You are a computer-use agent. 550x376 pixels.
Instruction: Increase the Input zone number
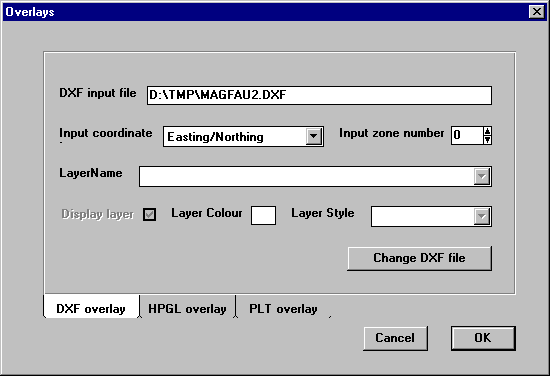click(487, 131)
